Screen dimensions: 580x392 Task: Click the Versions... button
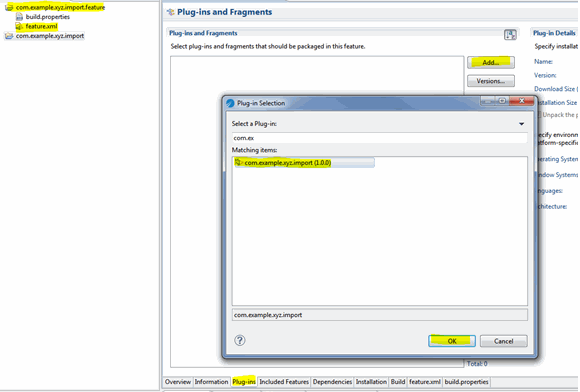[491, 81]
